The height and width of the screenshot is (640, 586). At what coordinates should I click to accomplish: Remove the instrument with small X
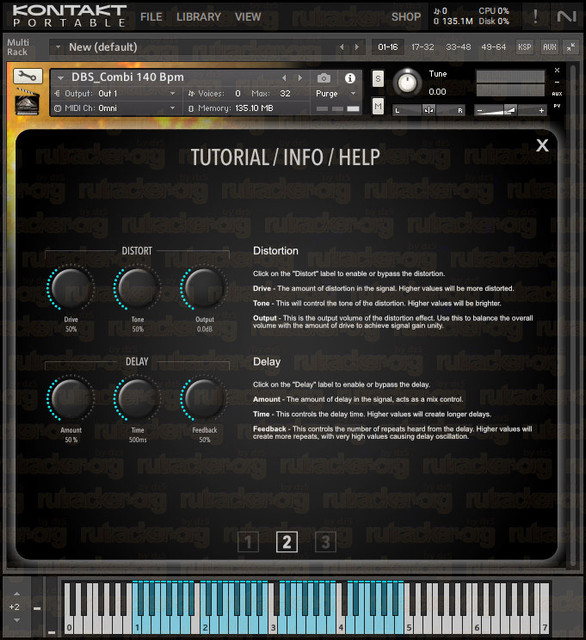557,70
